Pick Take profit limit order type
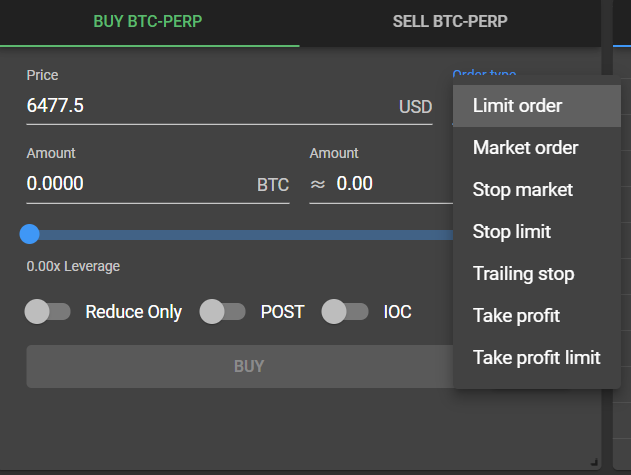Image resolution: width=631 pixels, height=475 pixels. tap(536, 358)
